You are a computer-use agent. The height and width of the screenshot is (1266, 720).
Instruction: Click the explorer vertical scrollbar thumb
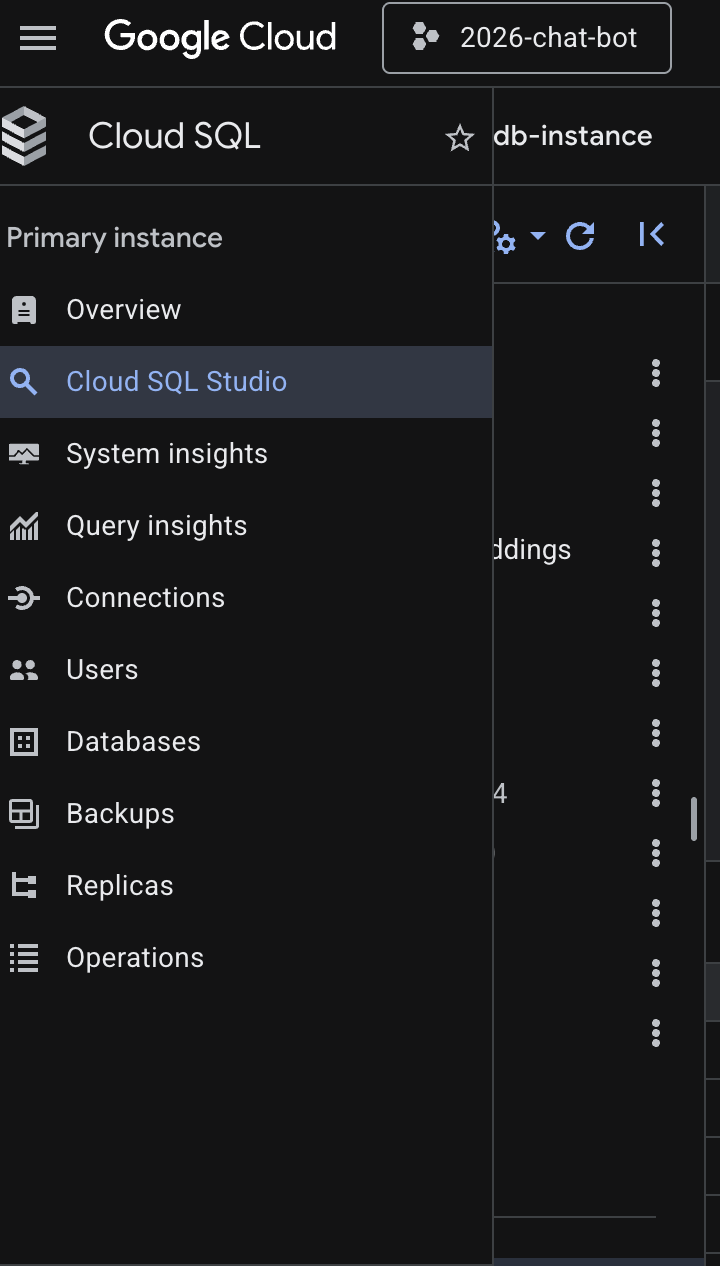pos(694,819)
